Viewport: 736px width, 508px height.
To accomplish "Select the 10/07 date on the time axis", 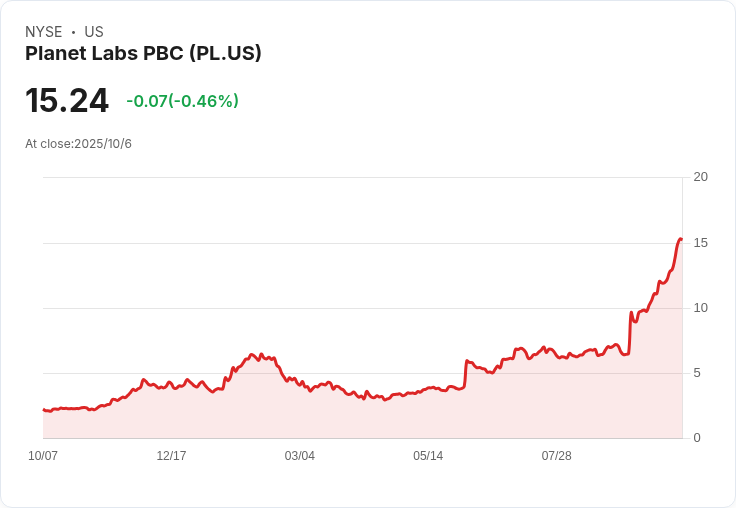I will coord(43,456).
